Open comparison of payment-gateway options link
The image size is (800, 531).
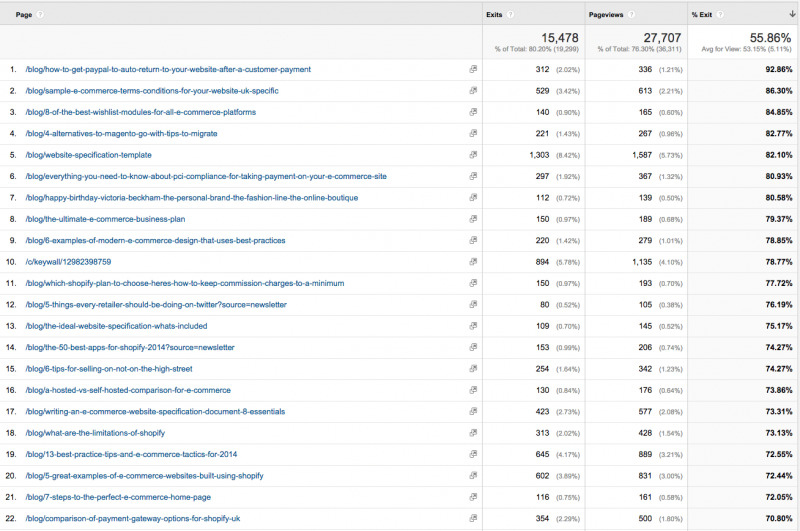pyautogui.click(x=133, y=519)
